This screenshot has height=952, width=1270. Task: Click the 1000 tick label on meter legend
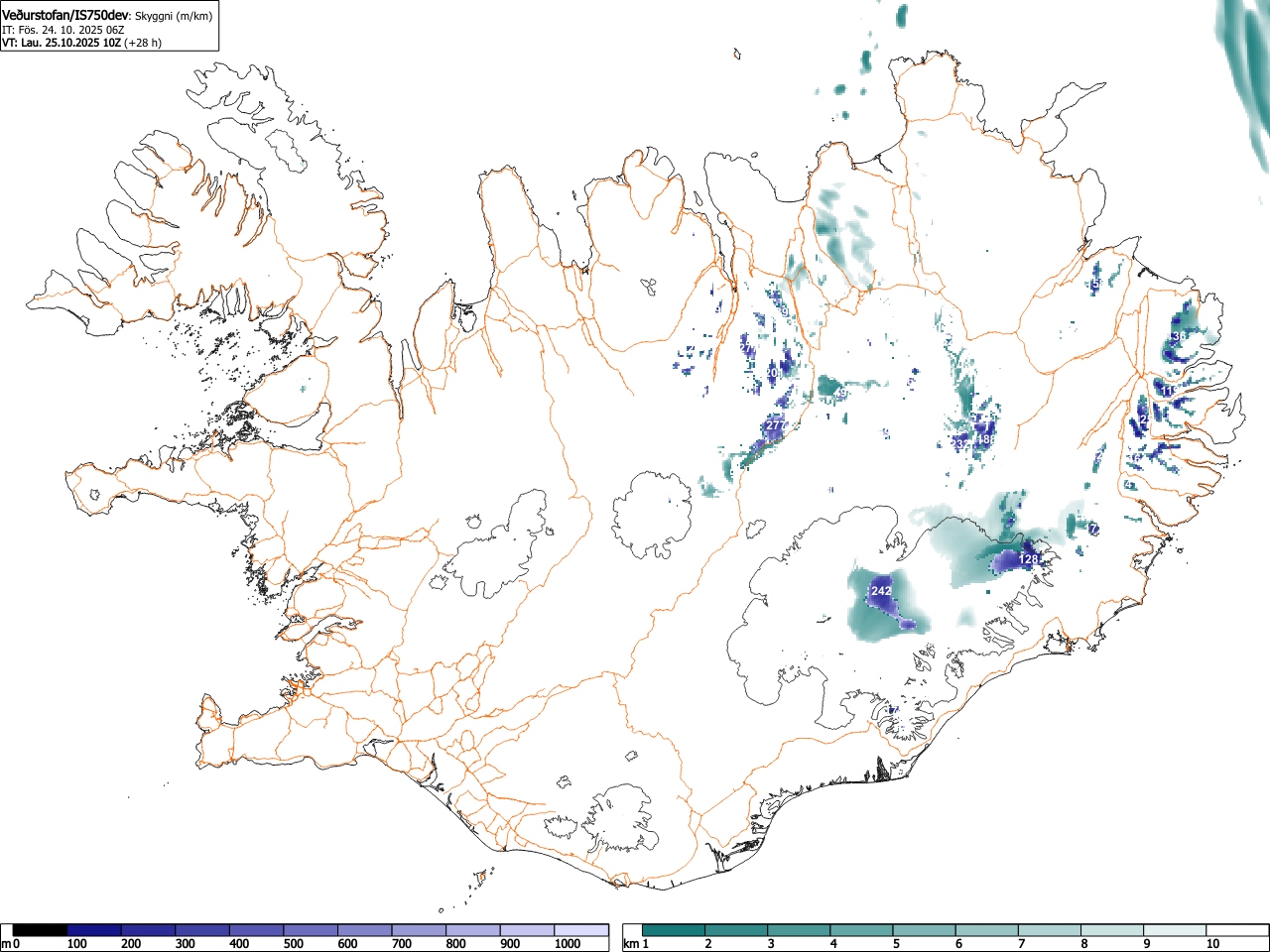568,944
